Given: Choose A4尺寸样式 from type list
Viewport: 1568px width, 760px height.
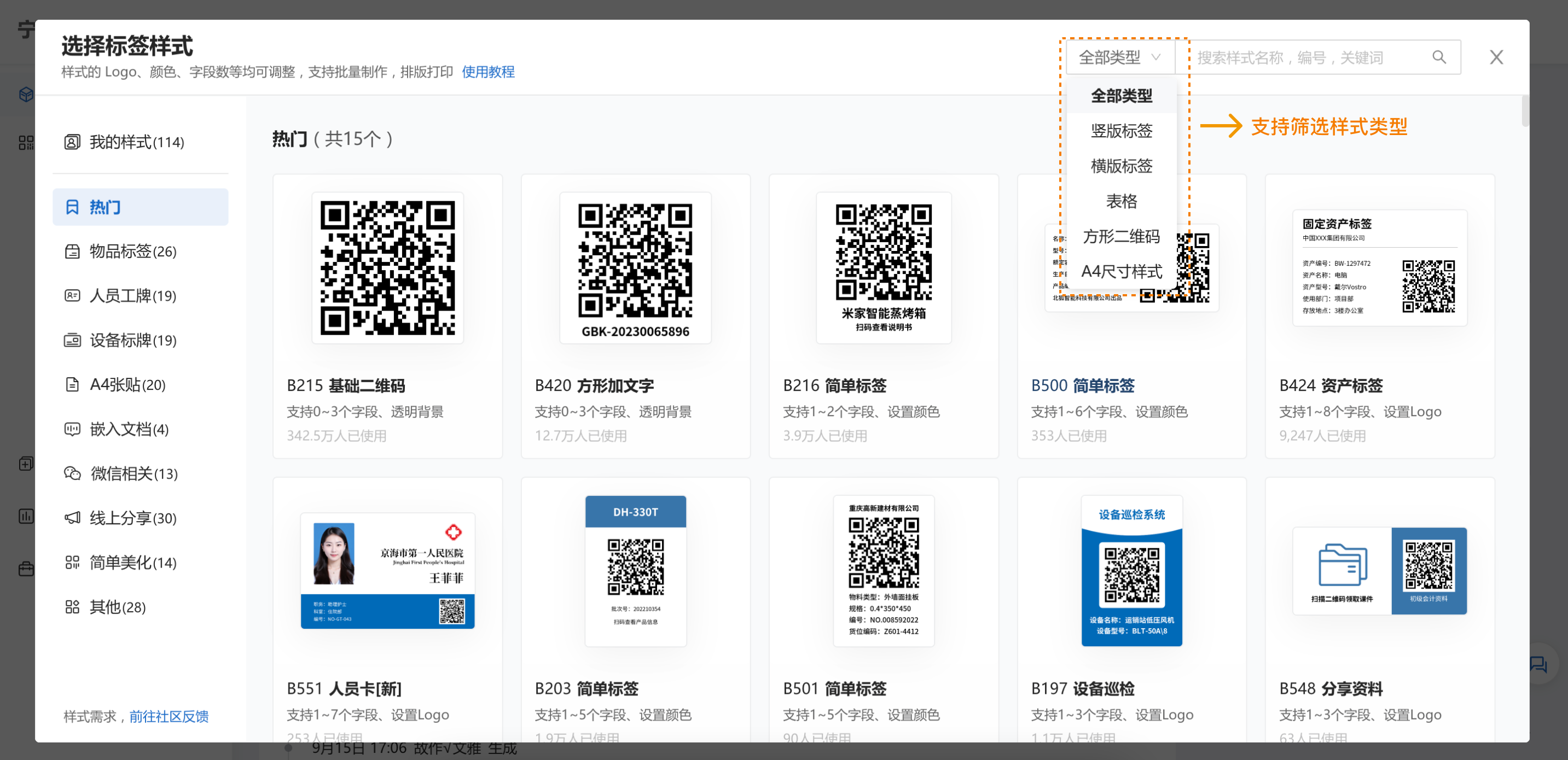Looking at the screenshot, I should click(x=1121, y=272).
